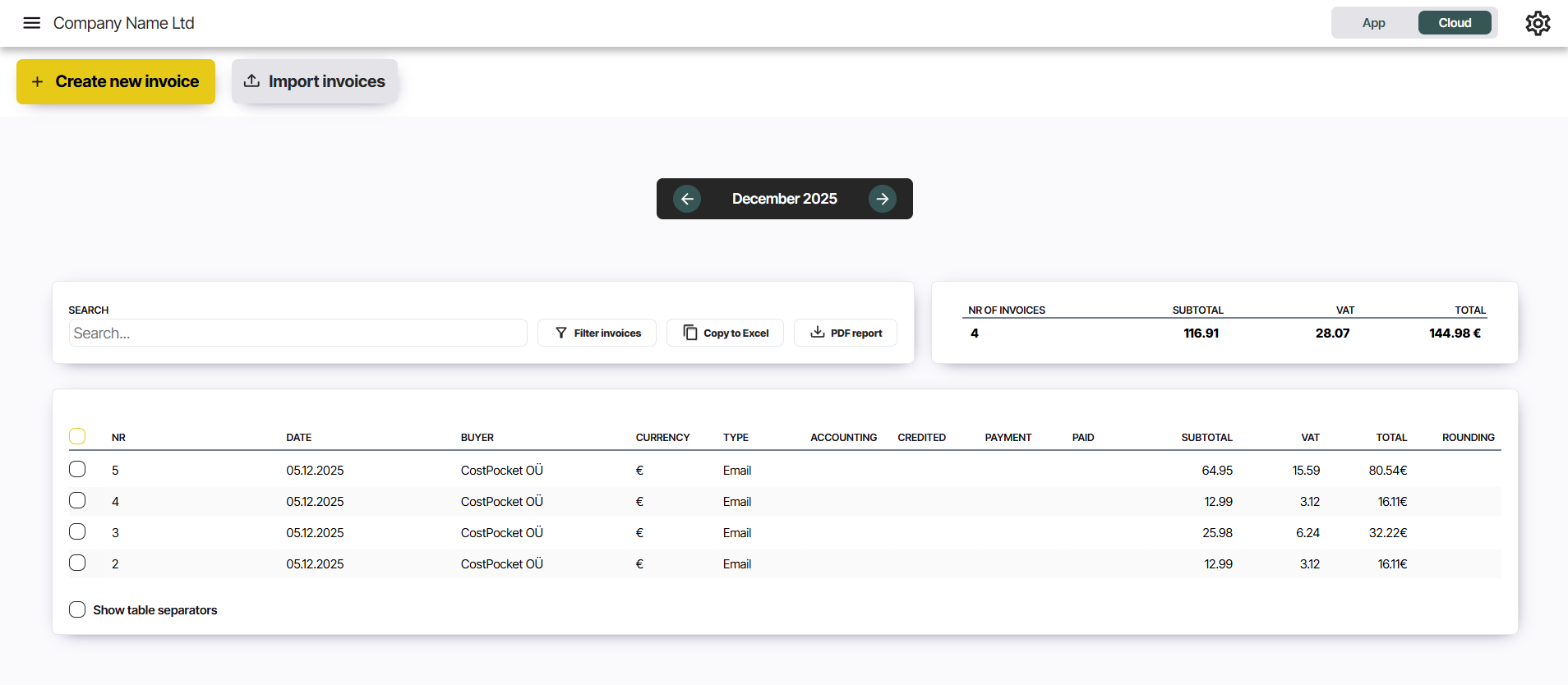Toggle the select-all invoices checkbox

(77, 436)
